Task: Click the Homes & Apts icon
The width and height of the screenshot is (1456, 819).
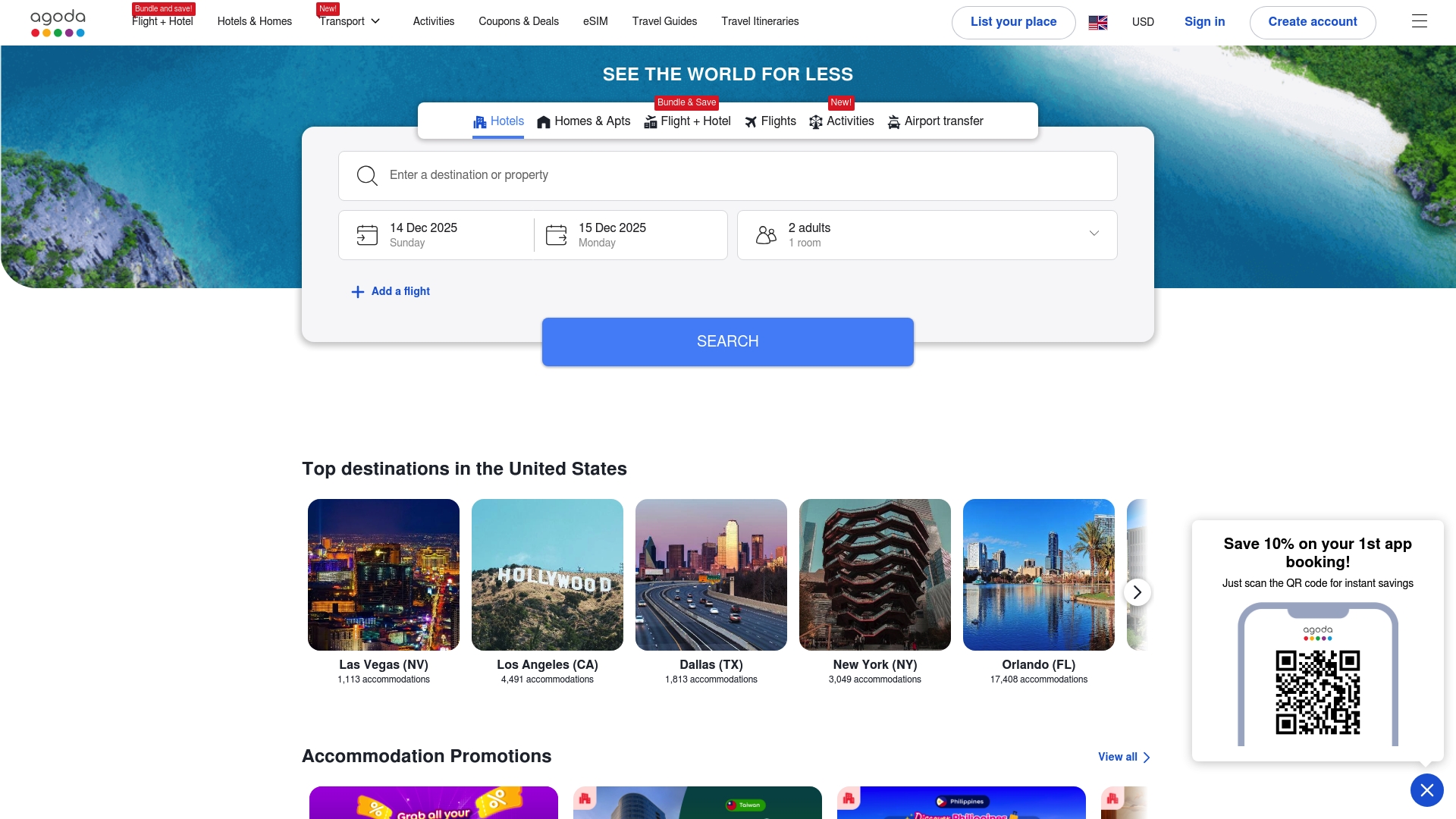Action: pyautogui.click(x=544, y=121)
